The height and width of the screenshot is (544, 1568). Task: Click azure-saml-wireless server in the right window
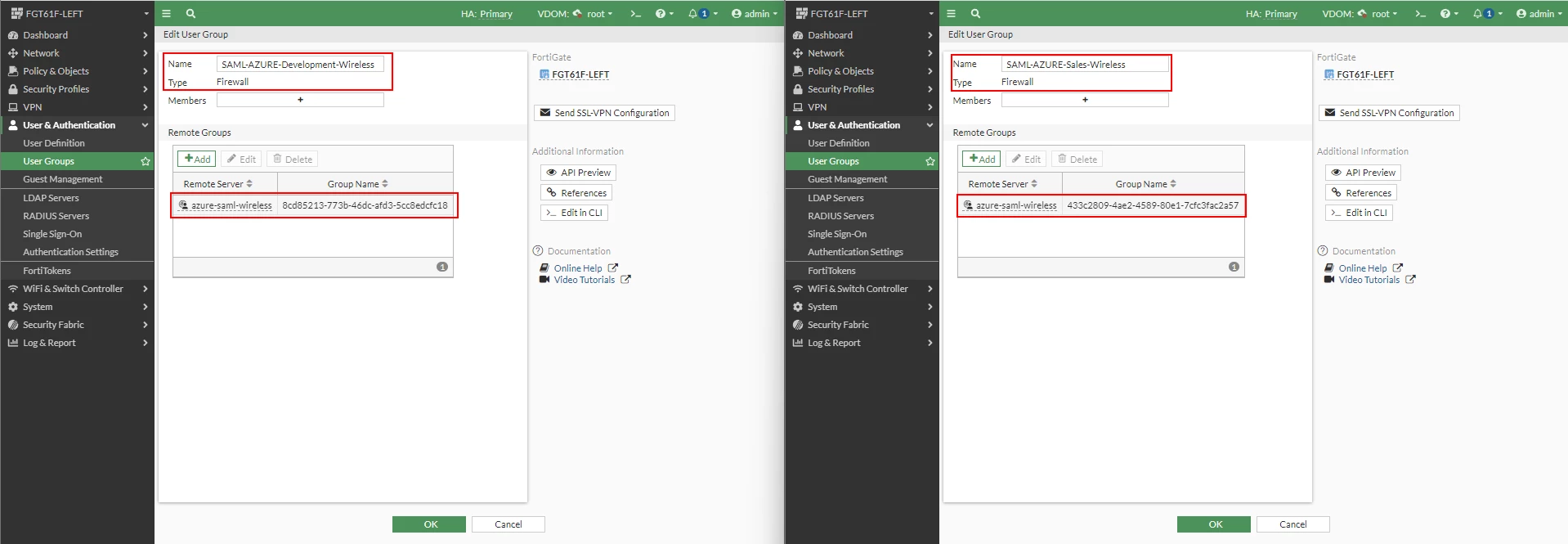1016,205
